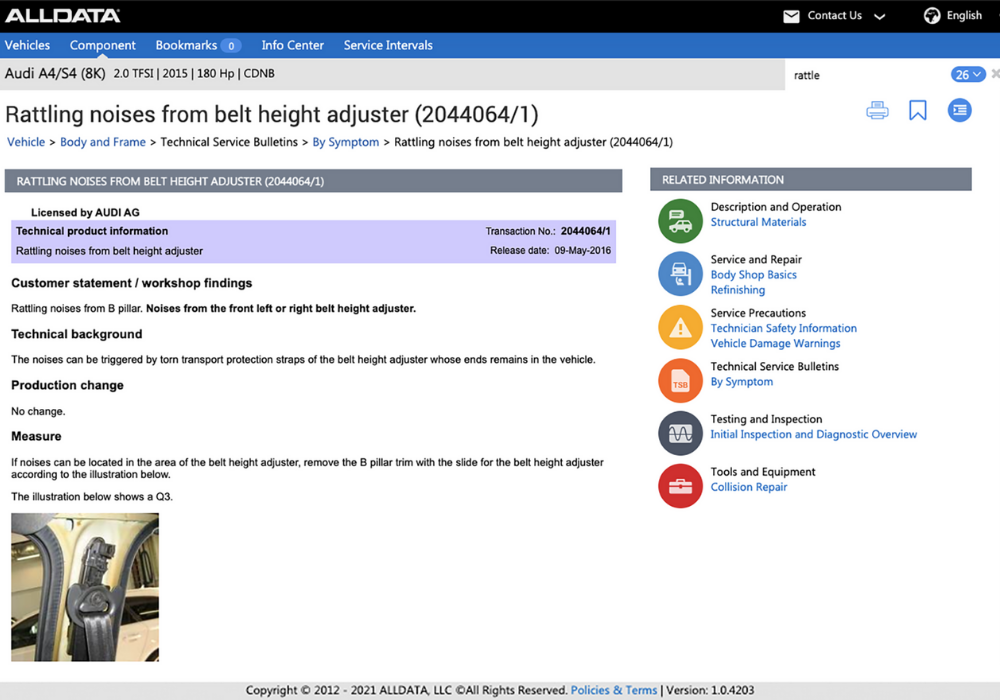This screenshot has height=700, width=1000.
Task: Toggle the related information panel icon
Action: point(959,110)
